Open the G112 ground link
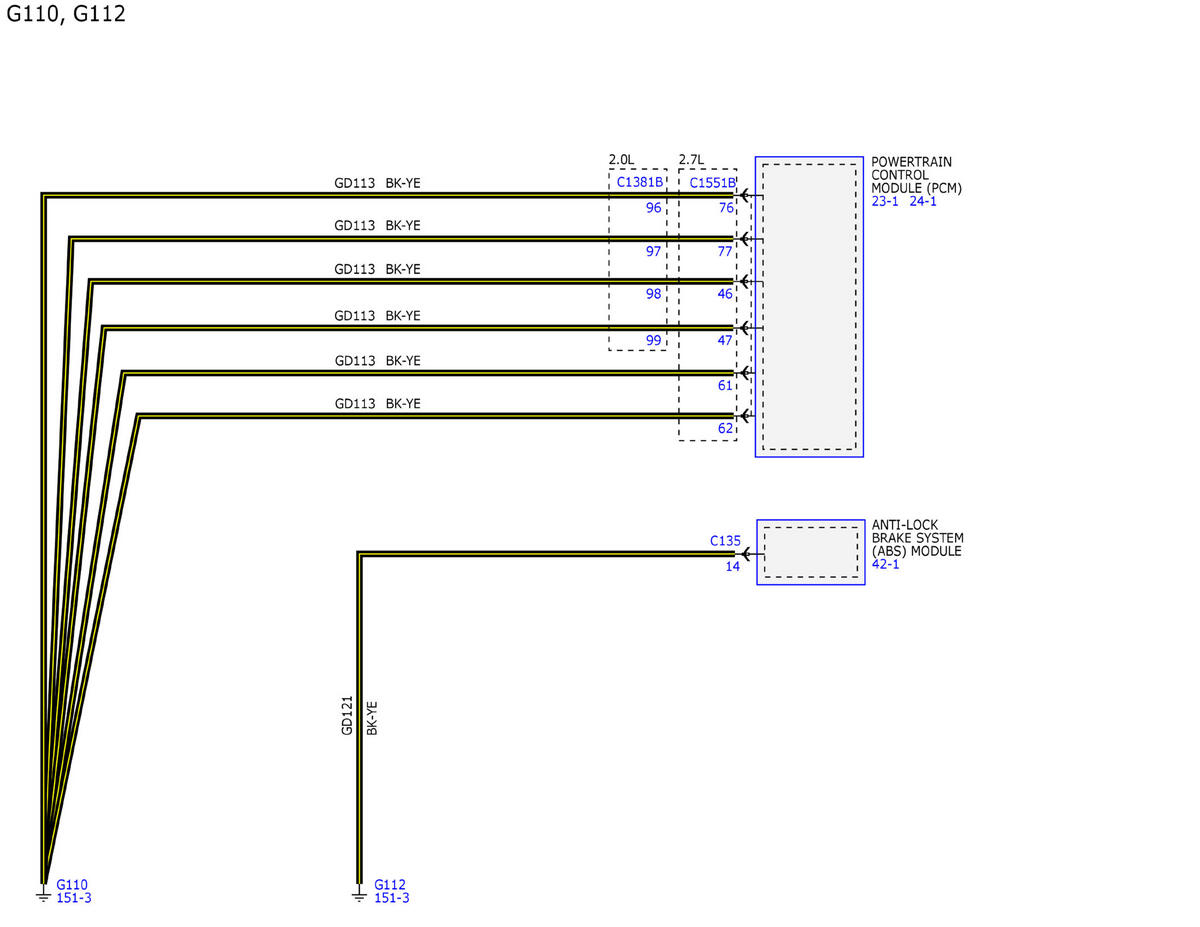1200x927 pixels. tap(390, 885)
